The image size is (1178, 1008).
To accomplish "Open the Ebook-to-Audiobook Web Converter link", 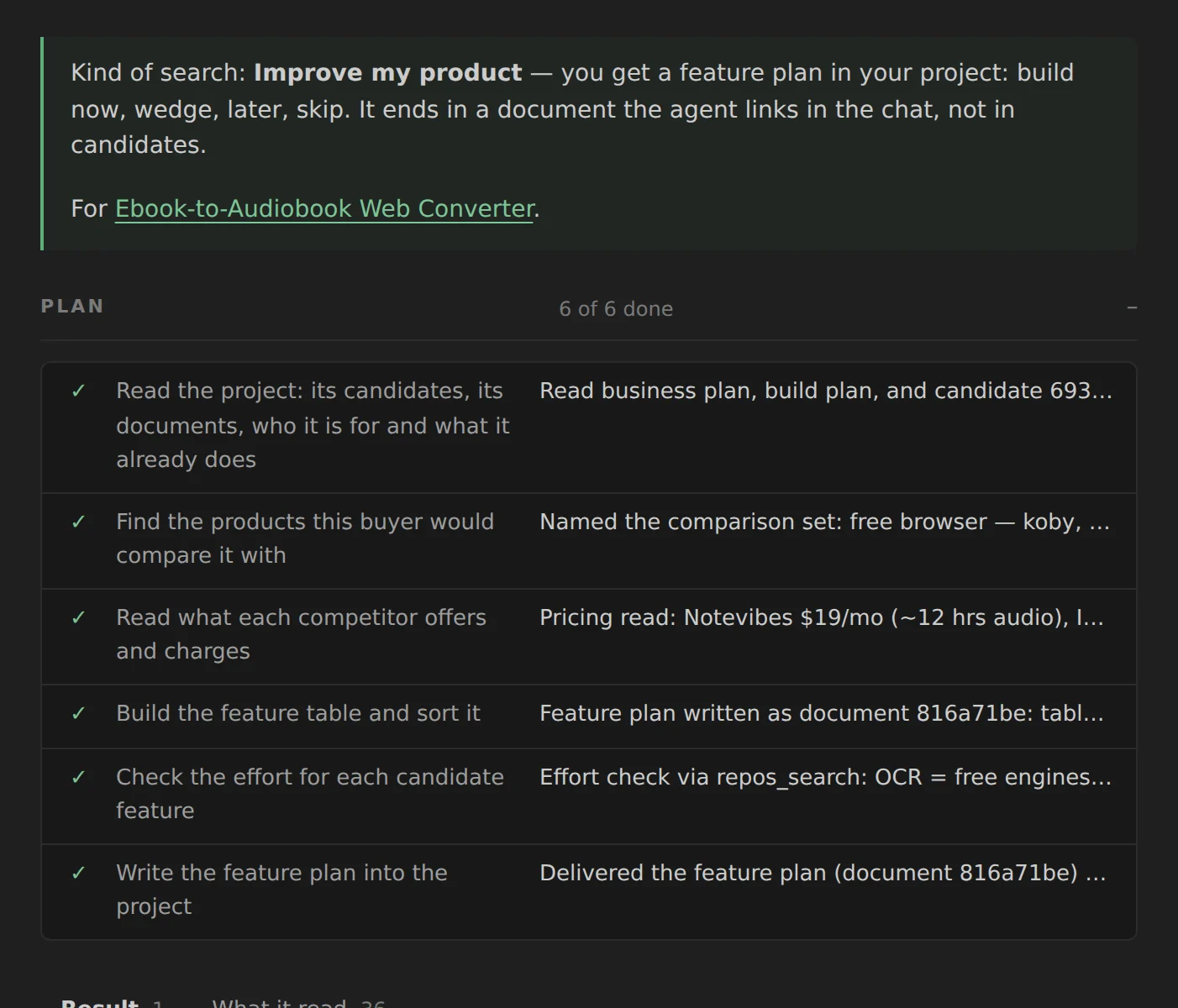I will pyautogui.click(x=323, y=208).
